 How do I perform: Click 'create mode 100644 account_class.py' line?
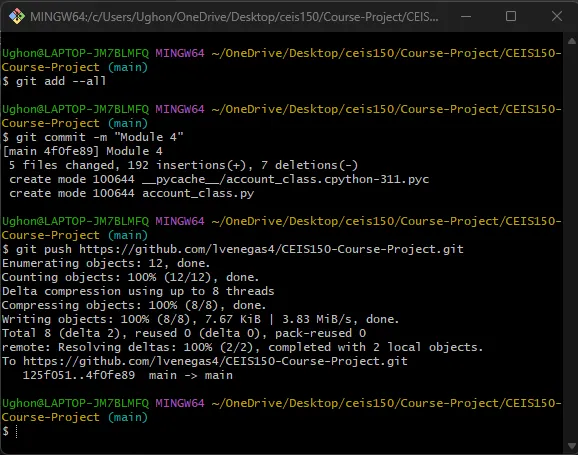coord(132,193)
